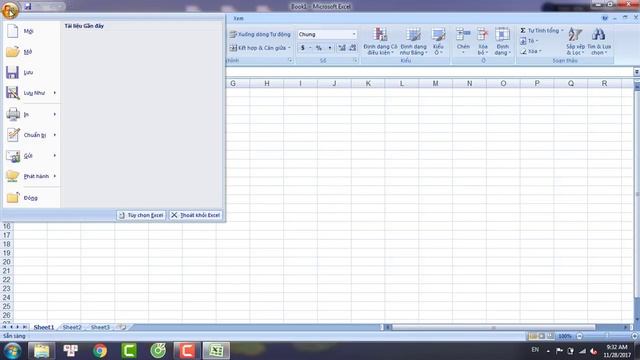Click the comma style icon
Image resolution: width=640 pixels, height=360 pixels.
click(330, 48)
